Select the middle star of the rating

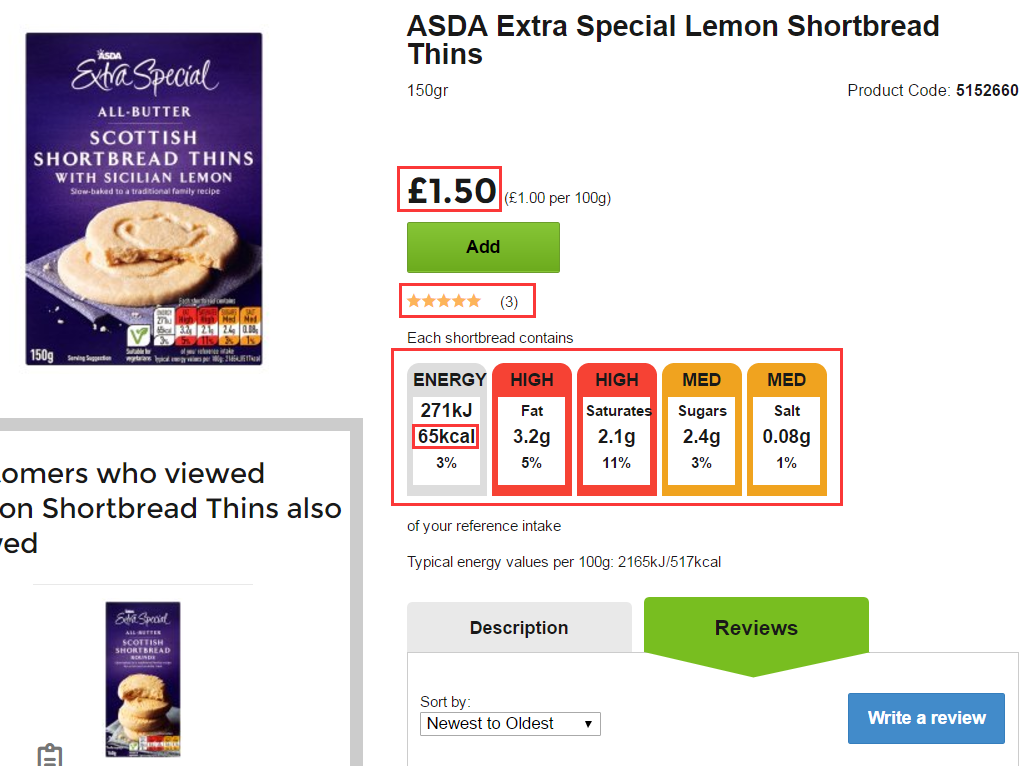[x=443, y=299]
